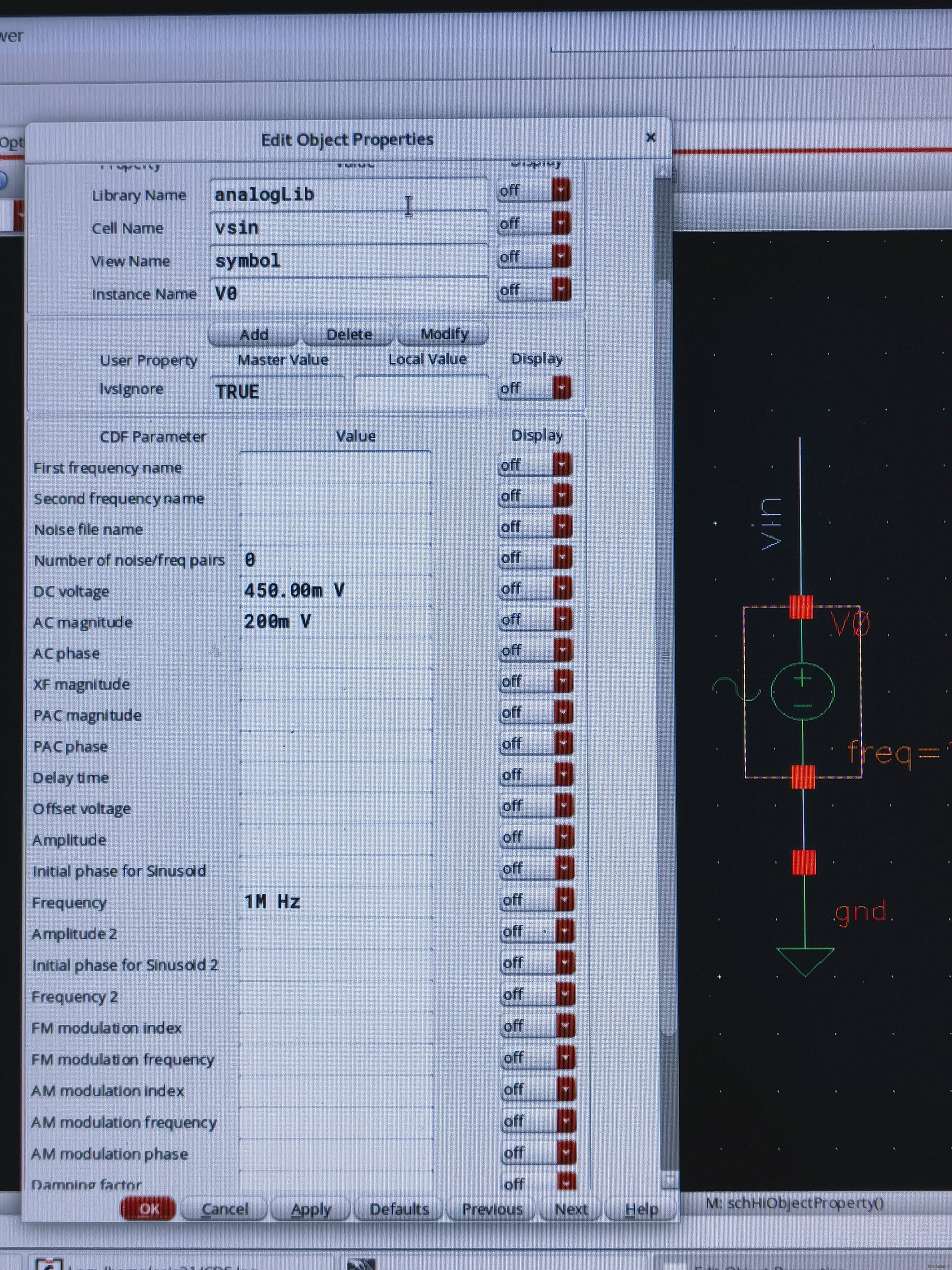This screenshot has height=1270, width=952.
Task: Click the PAC magnitude value field
Action: 335,715
